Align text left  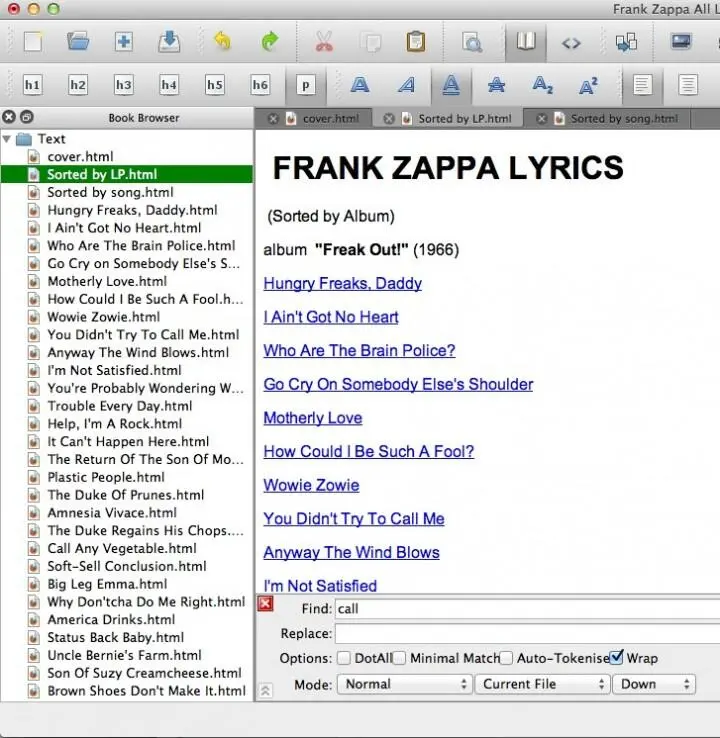pos(643,86)
